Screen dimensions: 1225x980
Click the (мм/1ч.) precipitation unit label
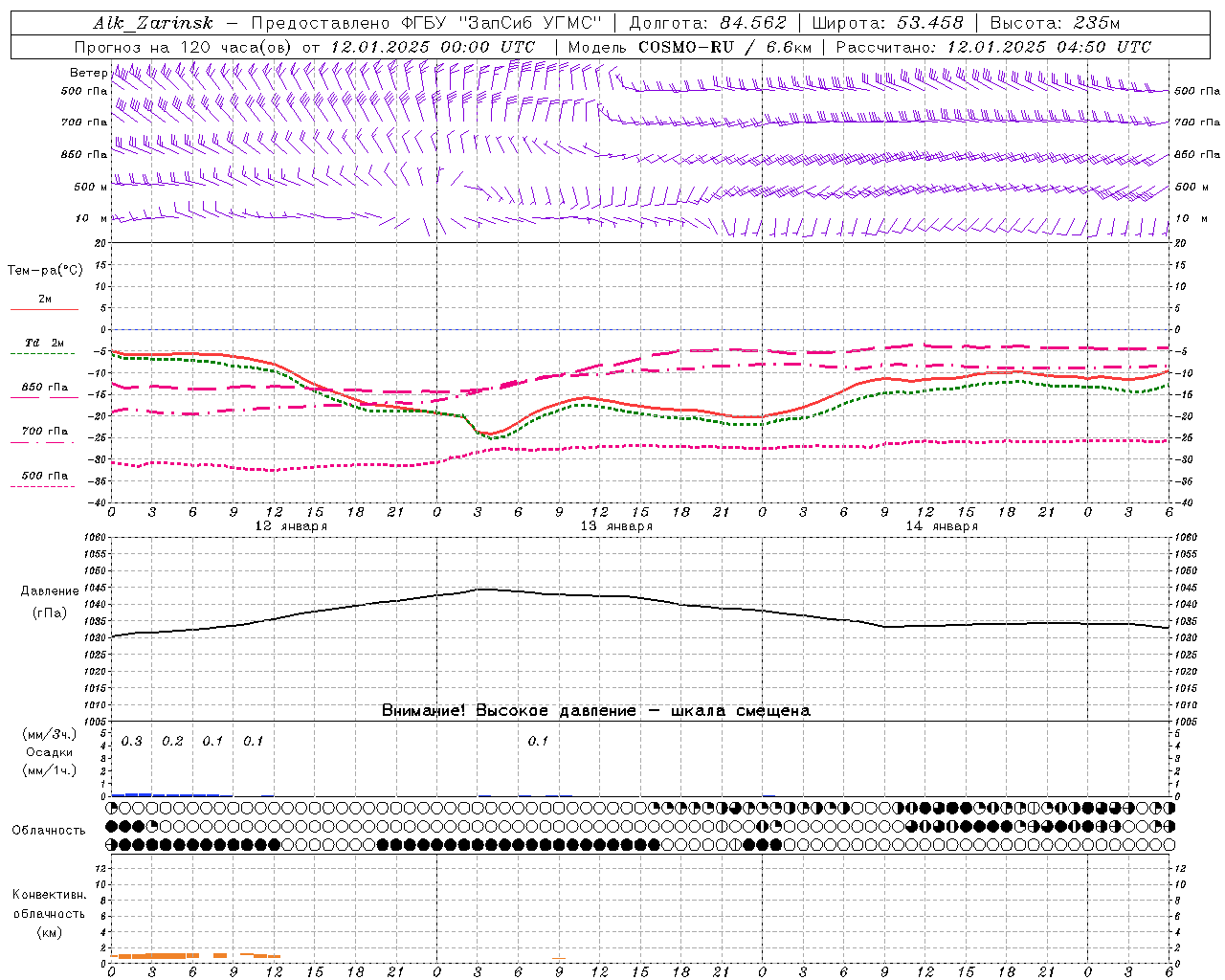point(49,770)
